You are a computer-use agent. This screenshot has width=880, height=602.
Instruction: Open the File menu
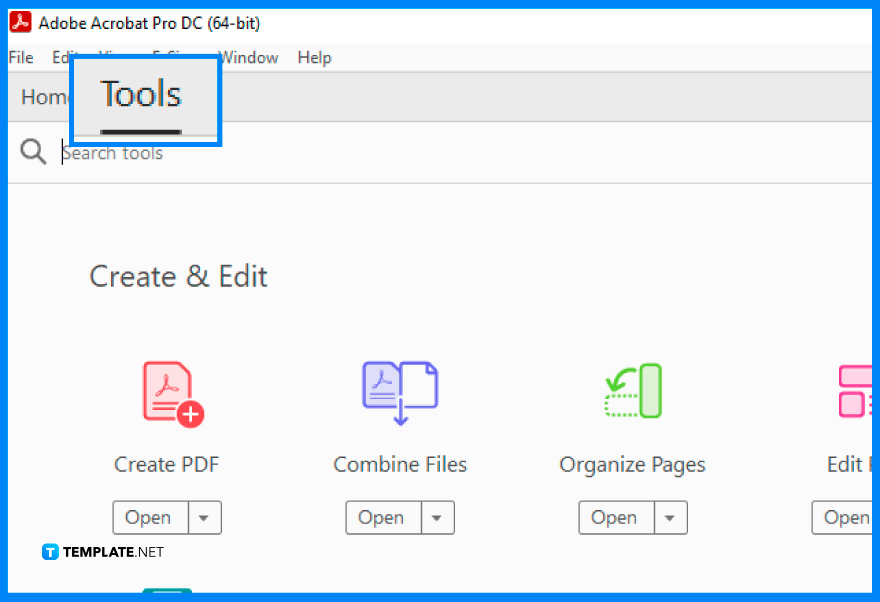20,57
